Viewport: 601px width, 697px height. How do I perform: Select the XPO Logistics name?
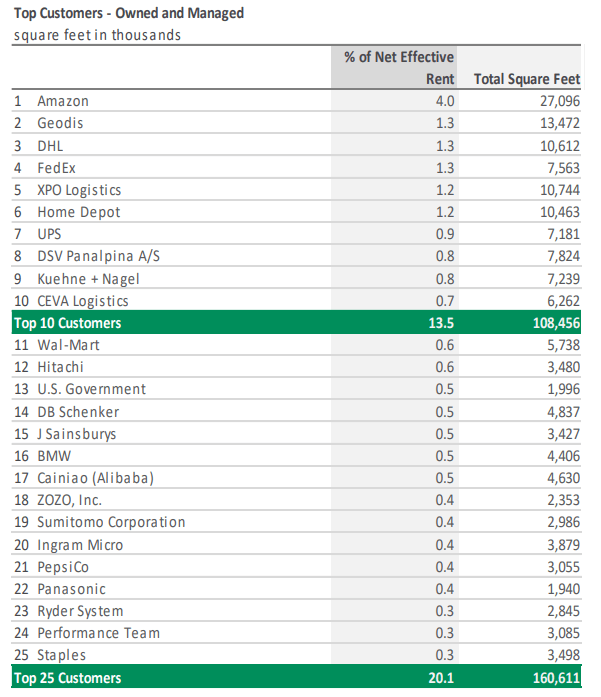tap(79, 190)
